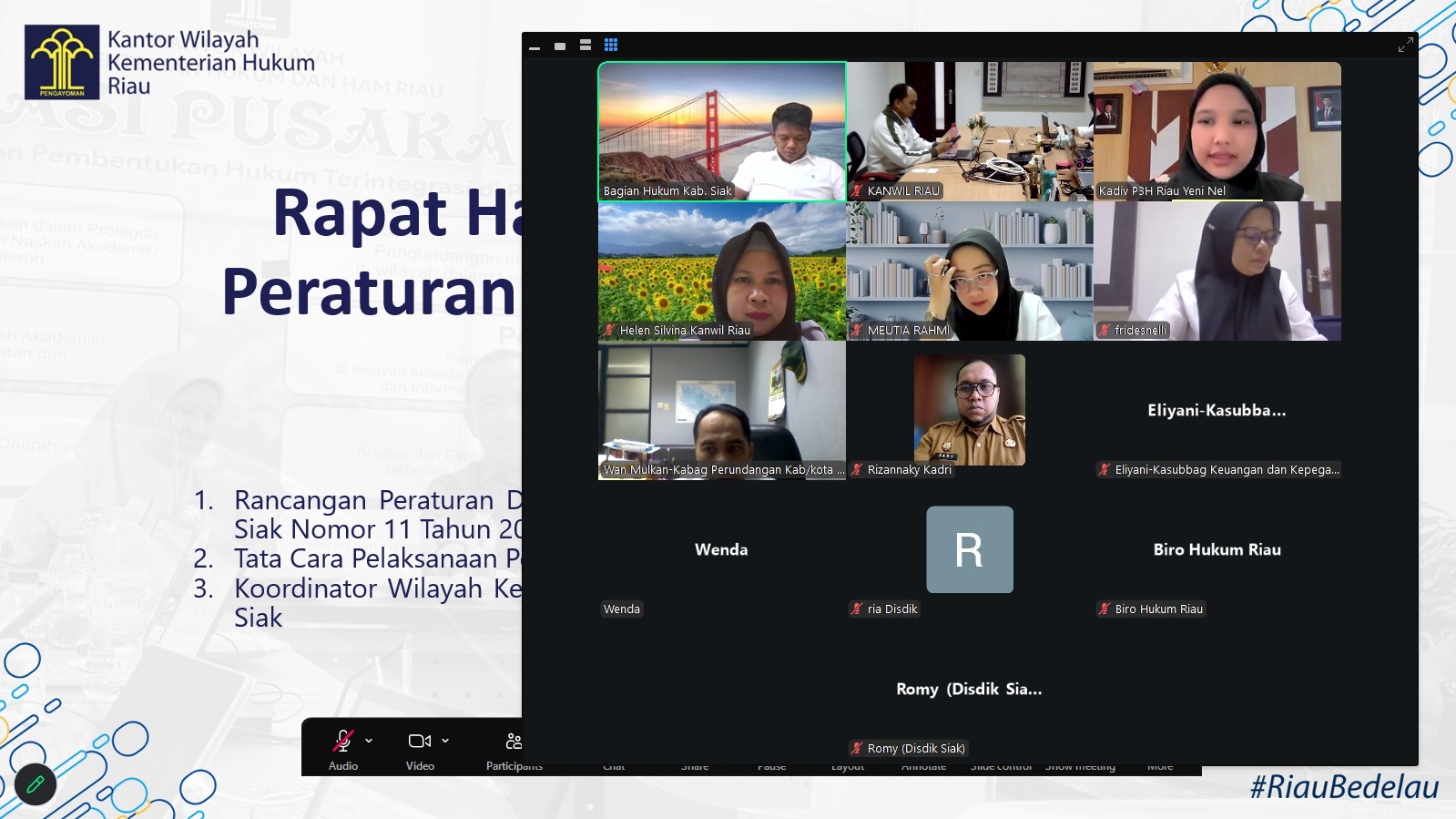Open video options arrow beside the camera

pyautogui.click(x=445, y=741)
